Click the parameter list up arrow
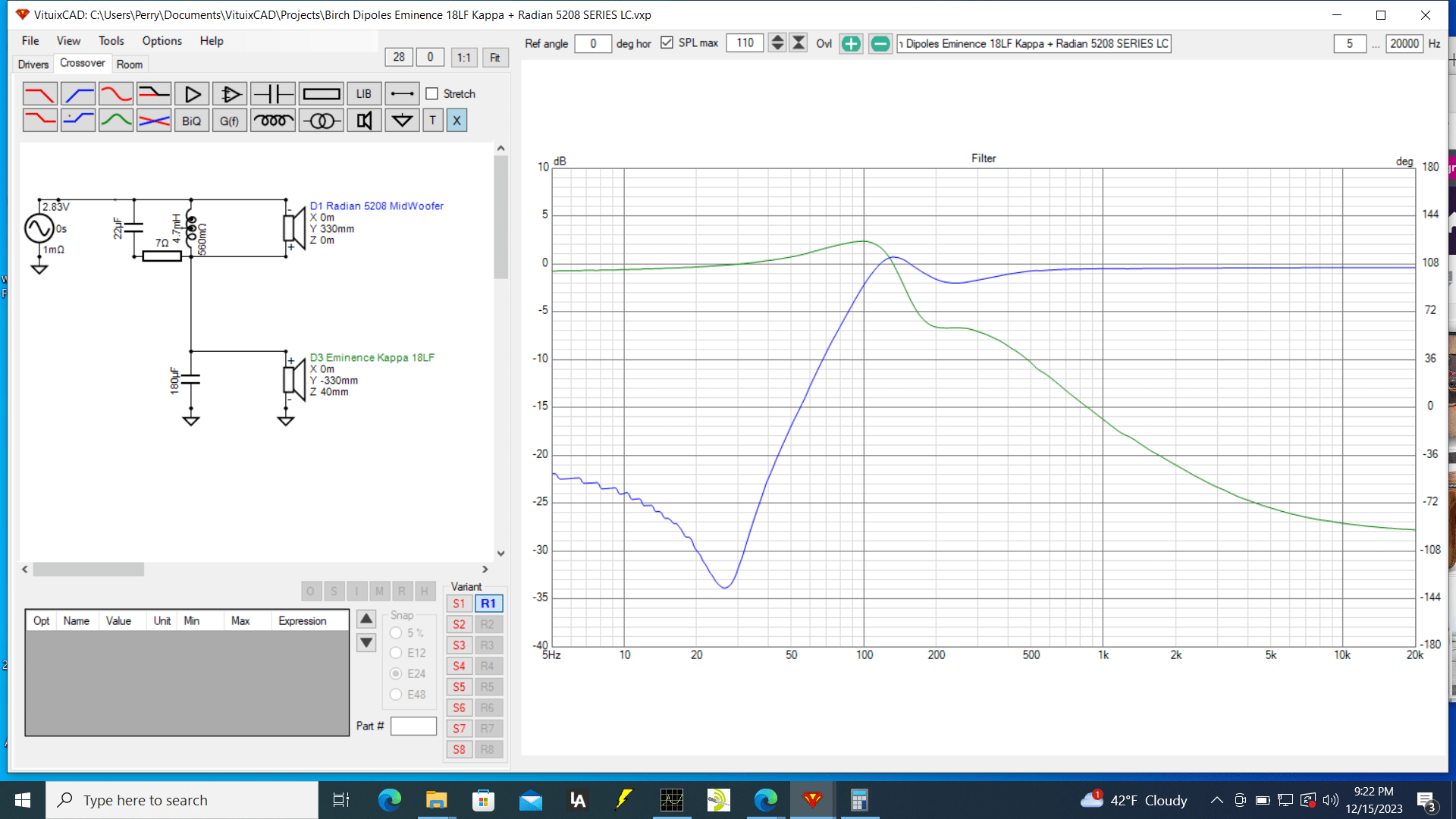 [366, 619]
